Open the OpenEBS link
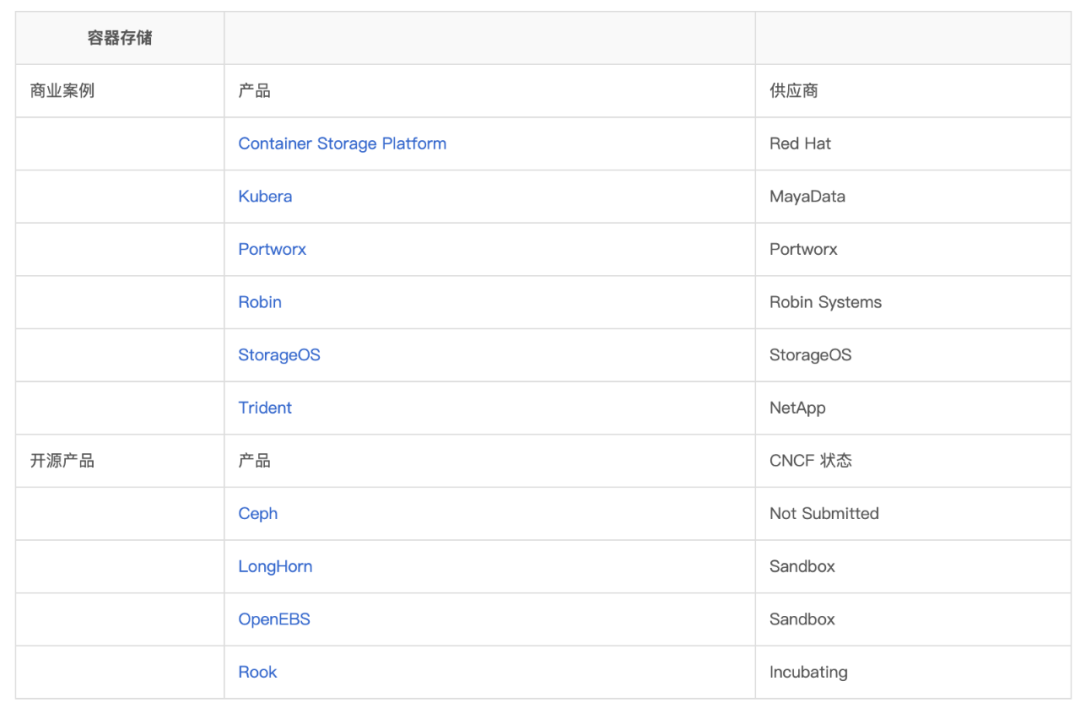 [274, 620]
